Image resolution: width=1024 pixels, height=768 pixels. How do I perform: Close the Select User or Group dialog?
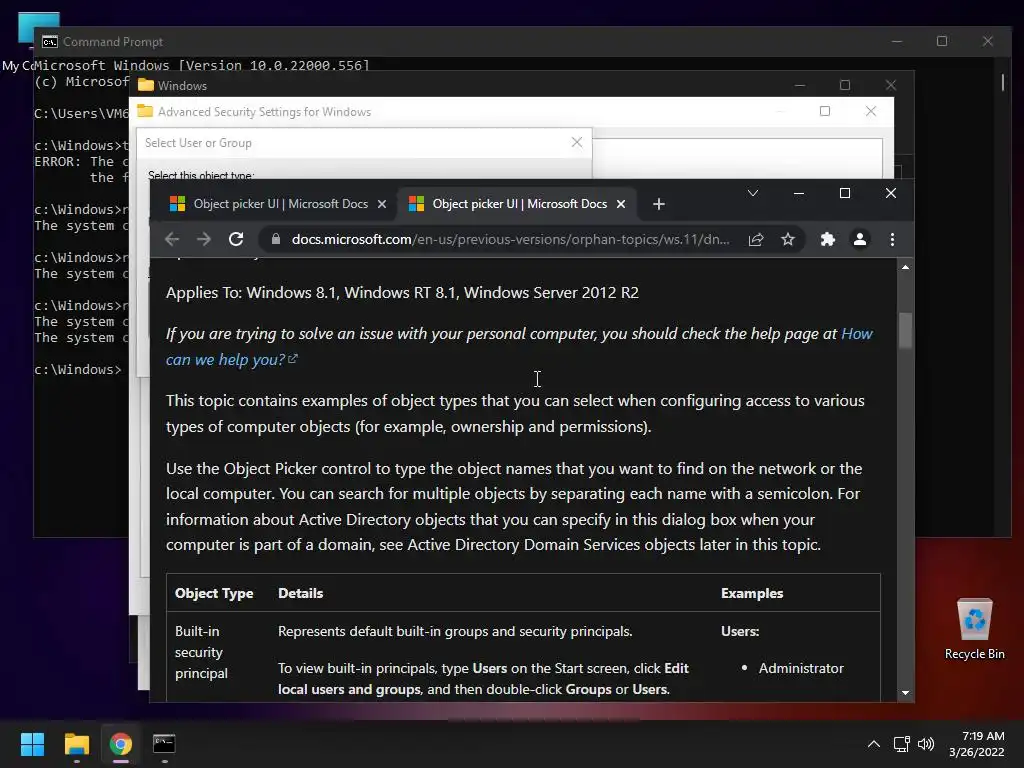pyautogui.click(x=577, y=142)
